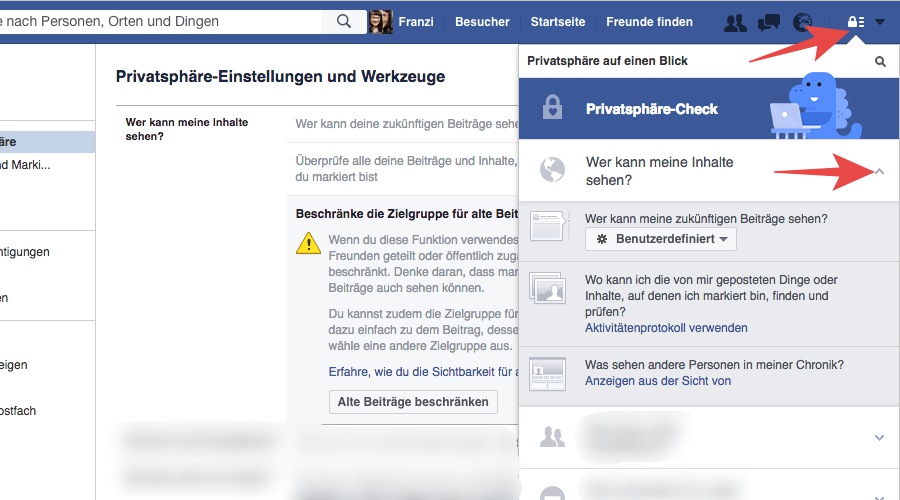Click the 'Privatsphäre auf einen Blick' heading

(607, 61)
